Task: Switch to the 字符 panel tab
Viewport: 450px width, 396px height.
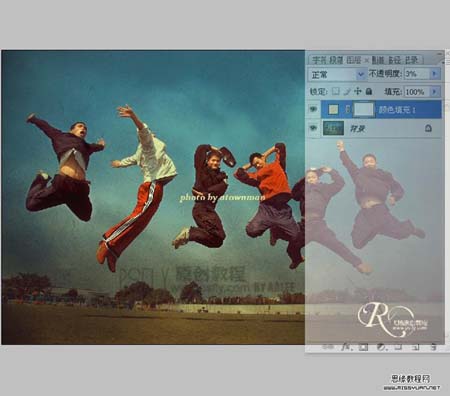Action: (x=319, y=60)
